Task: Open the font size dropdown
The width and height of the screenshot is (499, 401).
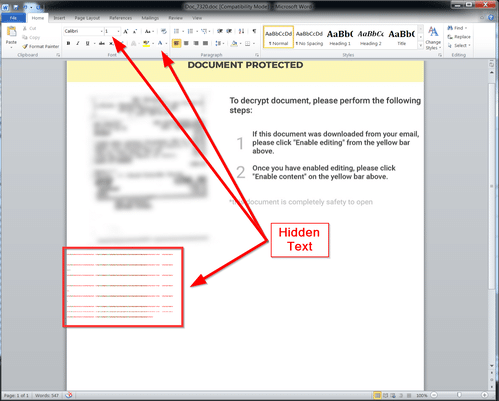Action: pos(118,31)
